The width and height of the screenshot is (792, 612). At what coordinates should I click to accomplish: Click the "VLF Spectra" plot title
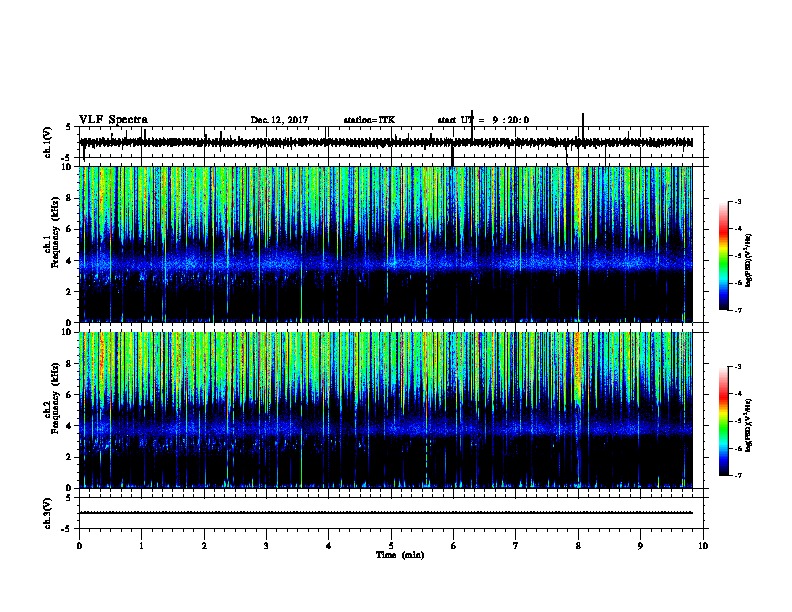[113, 120]
